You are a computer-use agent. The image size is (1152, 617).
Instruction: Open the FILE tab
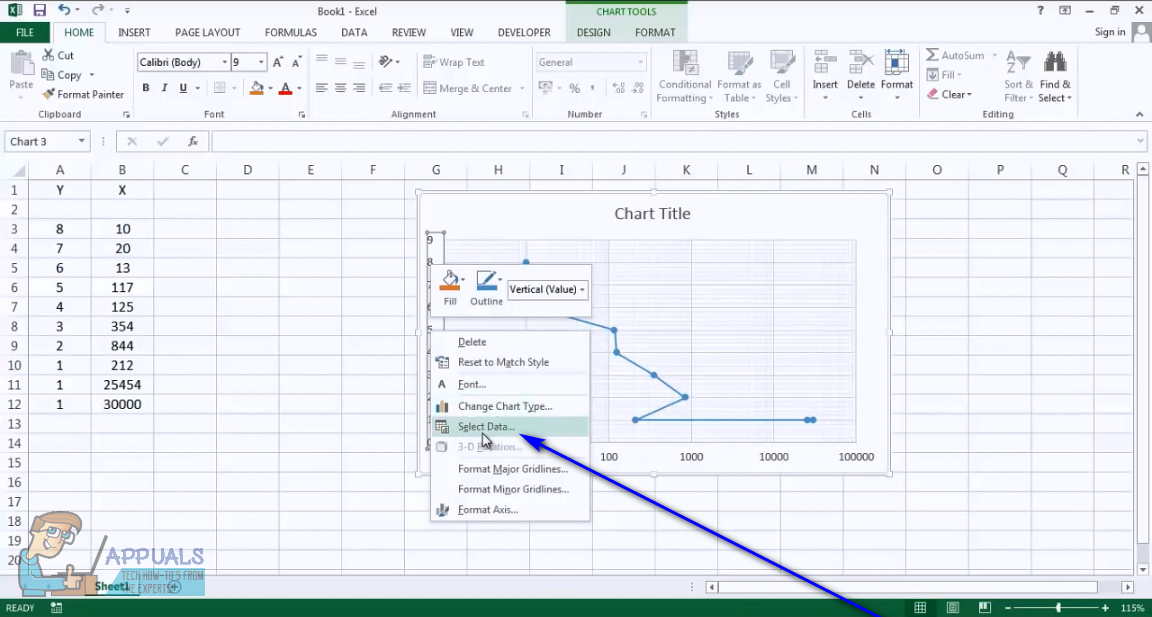tap(25, 32)
